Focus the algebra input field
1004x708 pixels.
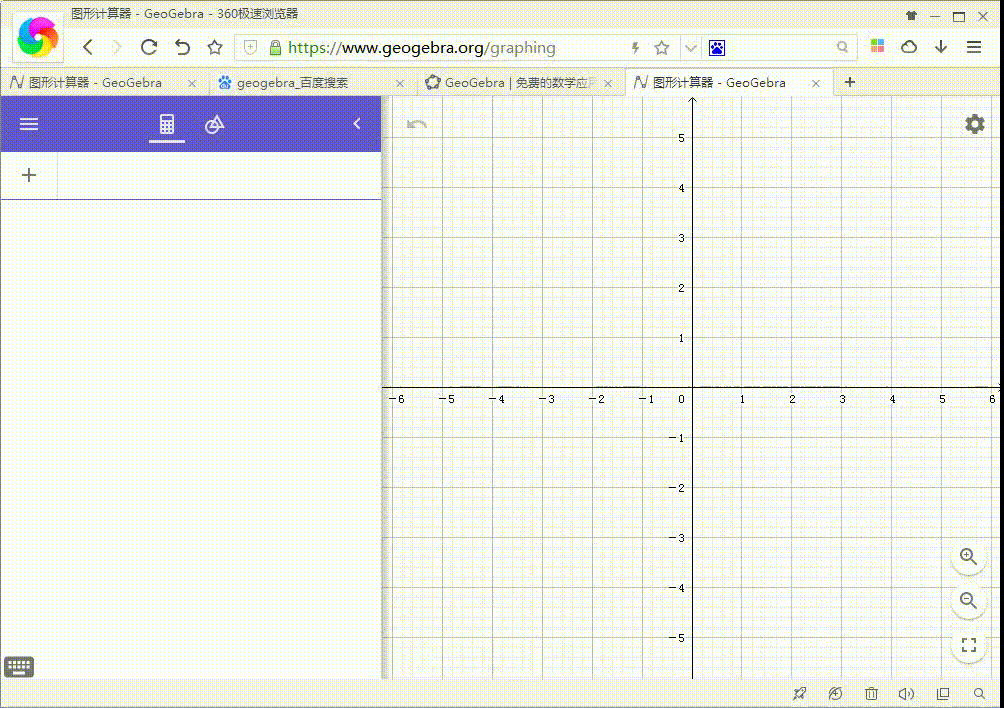click(x=219, y=175)
